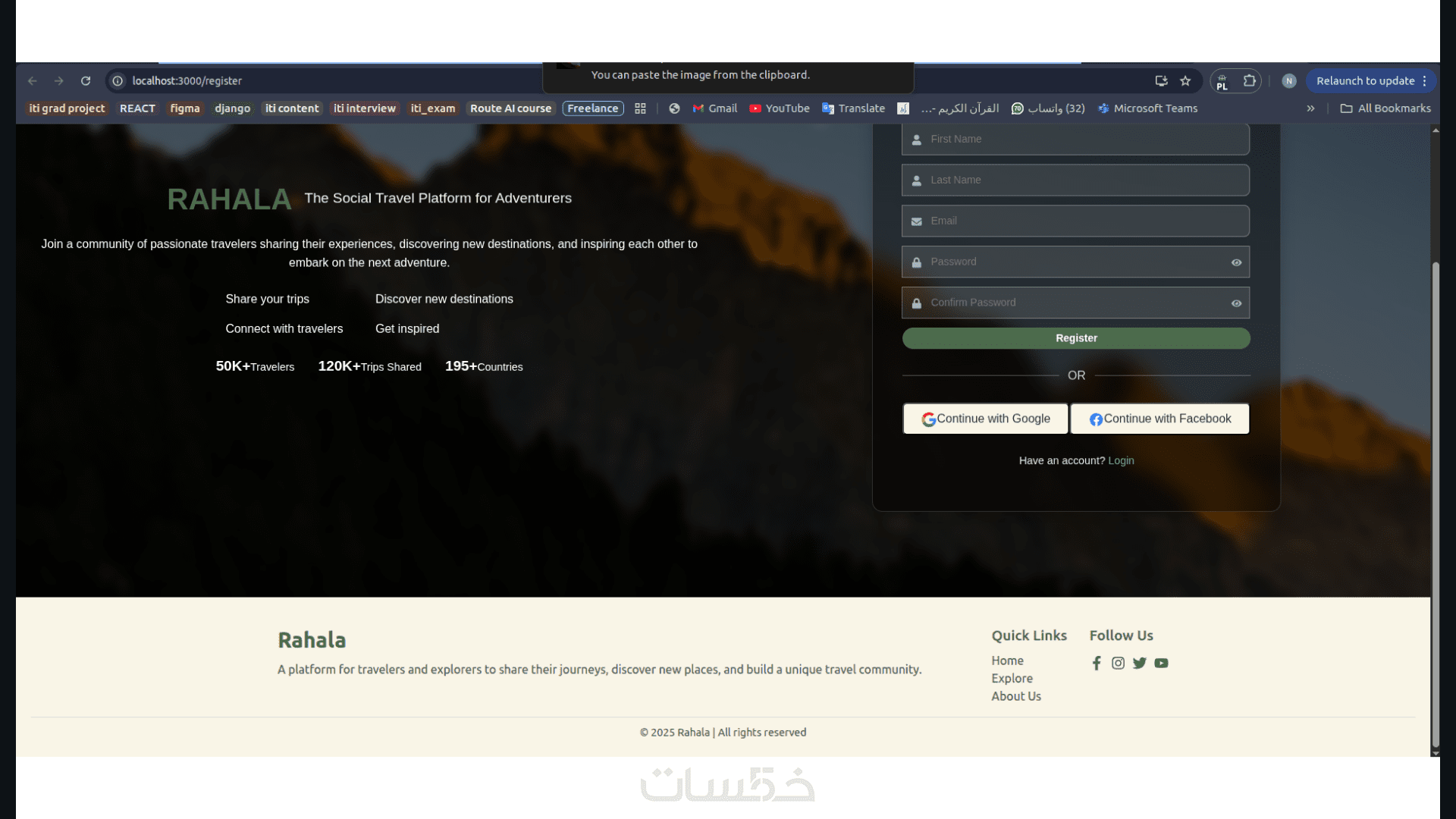Open the bookmark tab groups grid icon

pyautogui.click(x=640, y=108)
